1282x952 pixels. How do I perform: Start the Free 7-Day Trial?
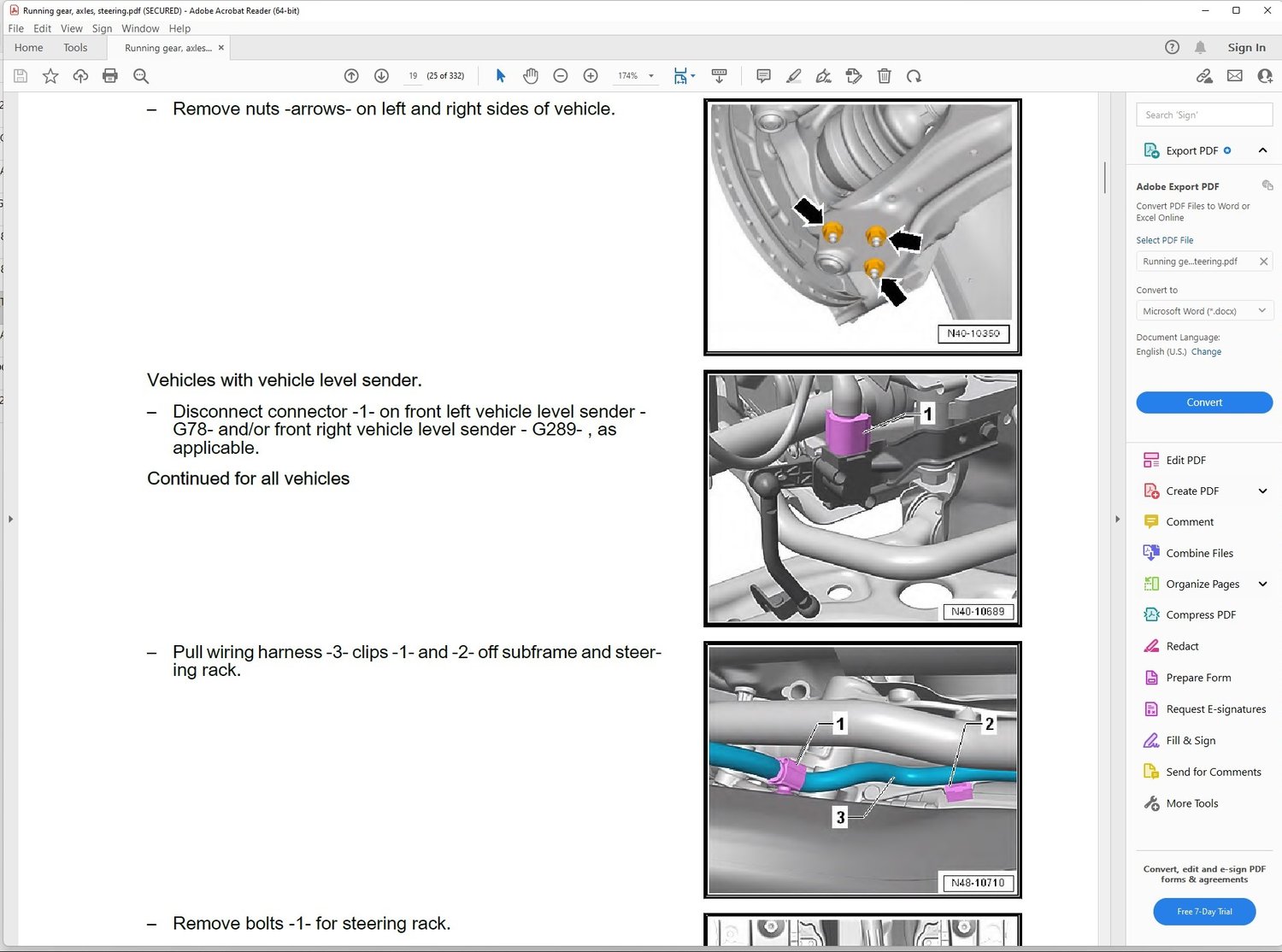(x=1204, y=912)
